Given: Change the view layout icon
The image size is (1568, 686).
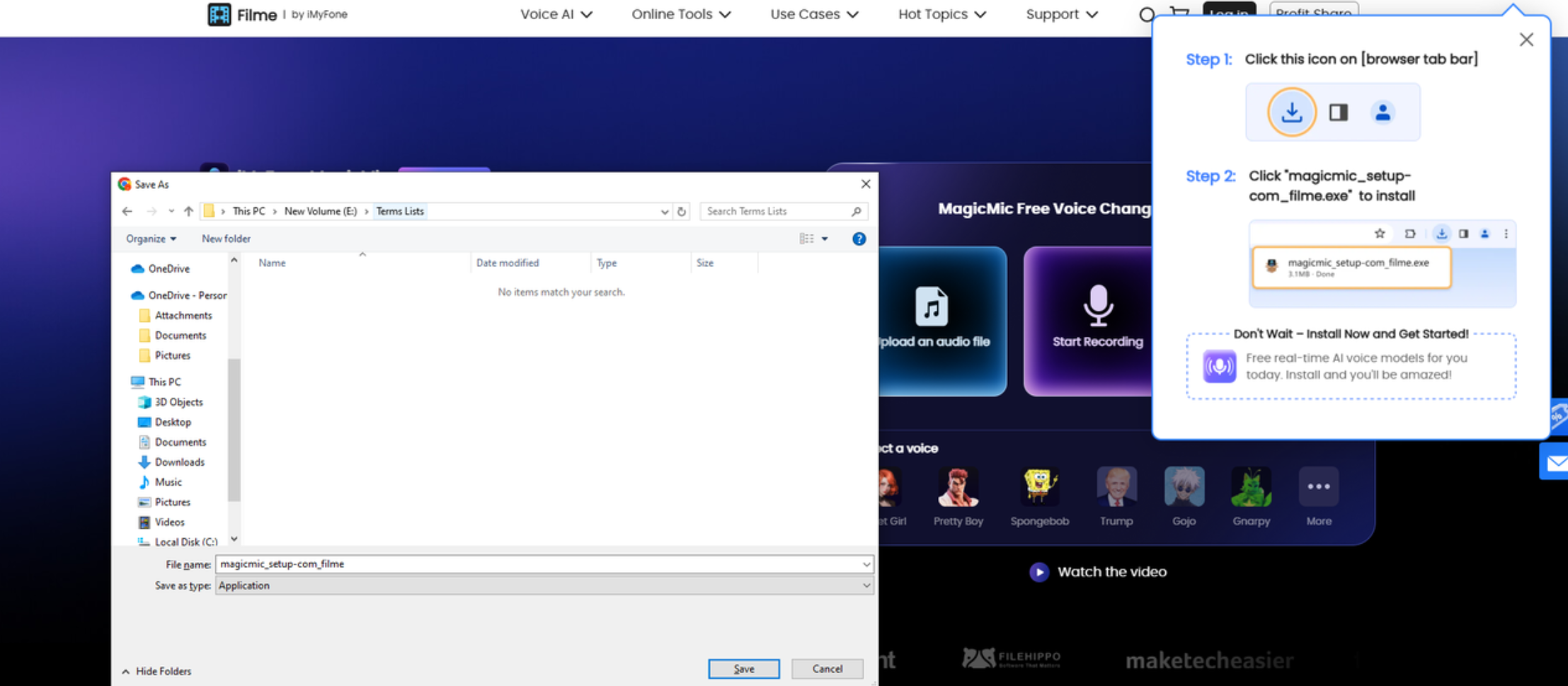Looking at the screenshot, I should pos(806,239).
